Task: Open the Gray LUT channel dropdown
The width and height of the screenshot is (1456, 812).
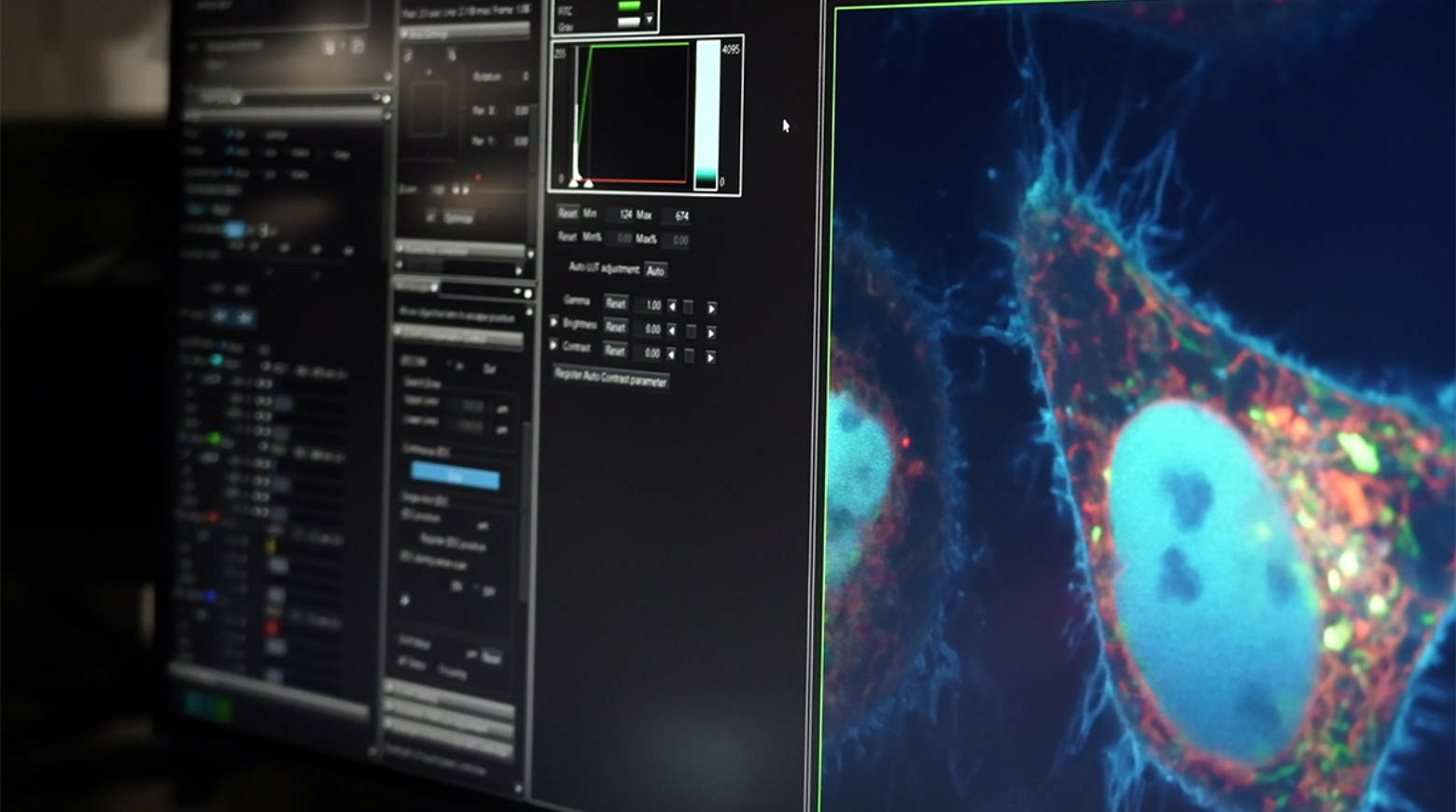Action: pos(650,20)
